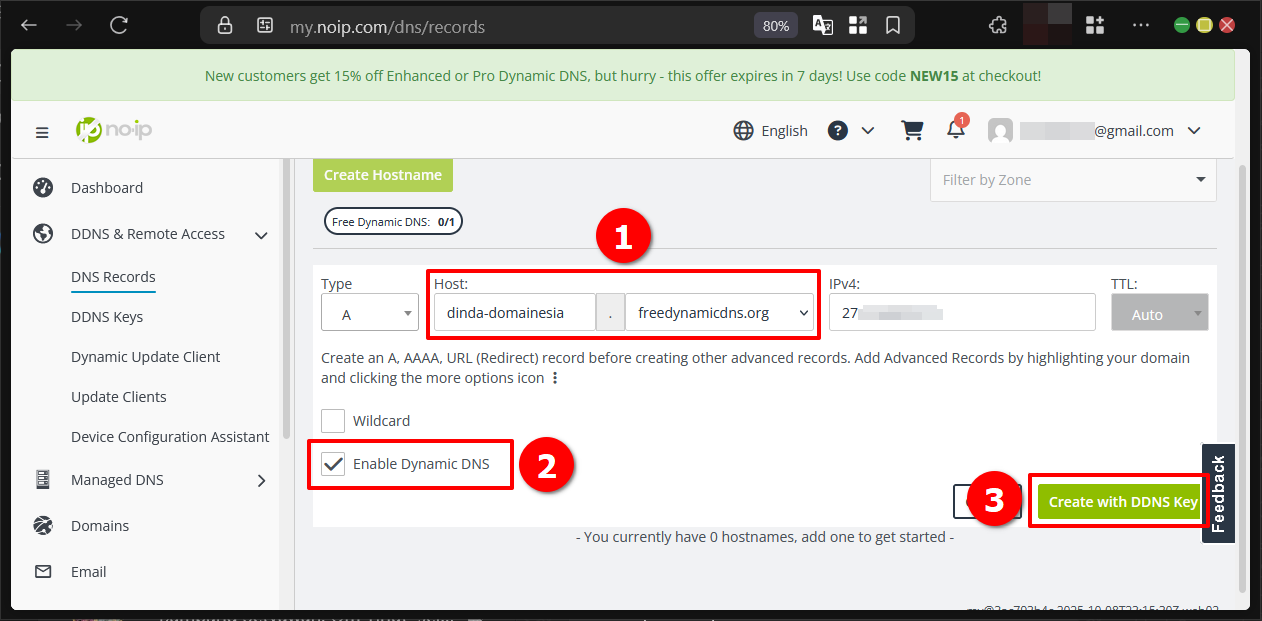Click the browser translate icon
The height and width of the screenshot is (621, 1262).
822,26
